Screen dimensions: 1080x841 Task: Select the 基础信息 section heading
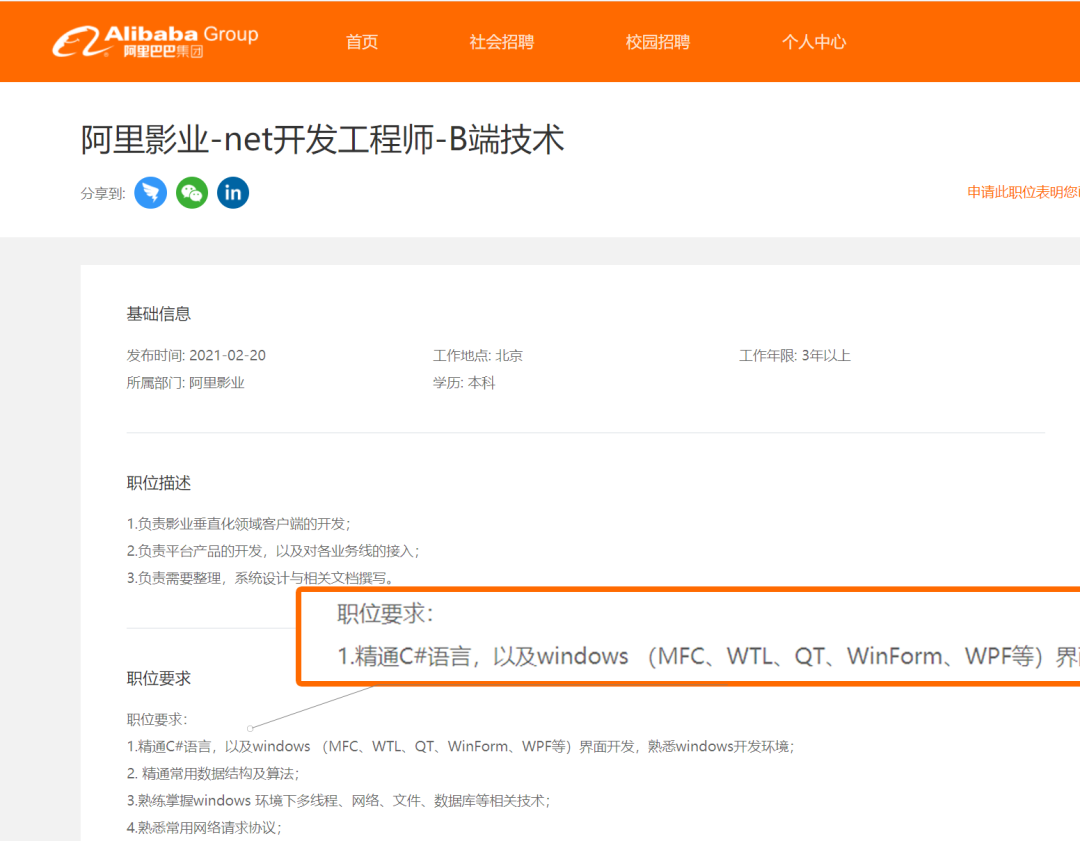(x=158, y=314)
